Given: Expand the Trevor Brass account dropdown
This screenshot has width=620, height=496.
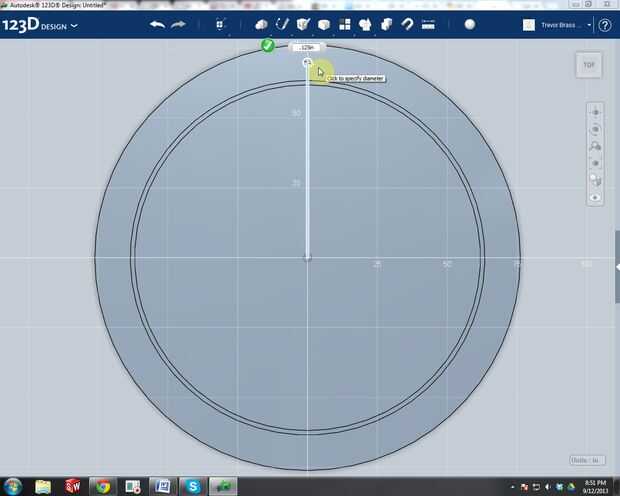Looking at the screenshot, I should pyautogui.click(x=589, y=25).
